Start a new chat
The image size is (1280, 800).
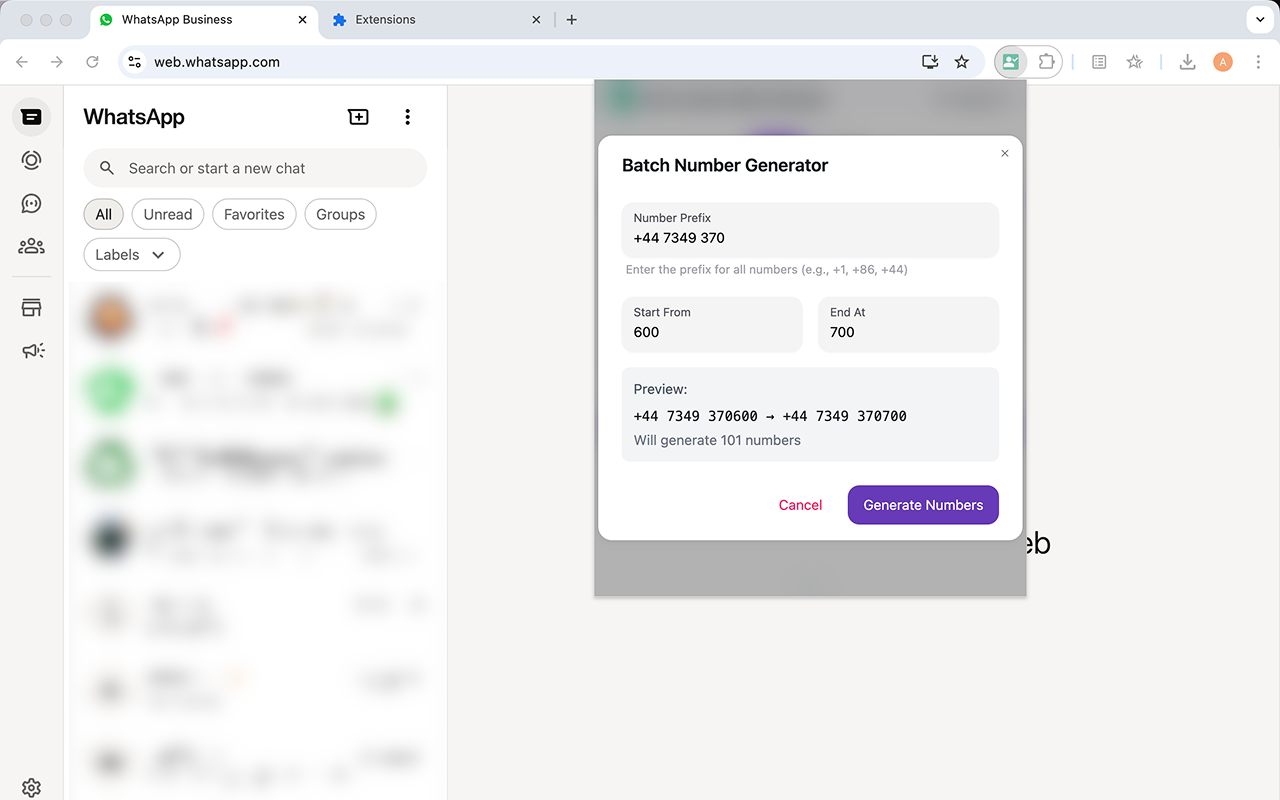click(x=358, y=117)
